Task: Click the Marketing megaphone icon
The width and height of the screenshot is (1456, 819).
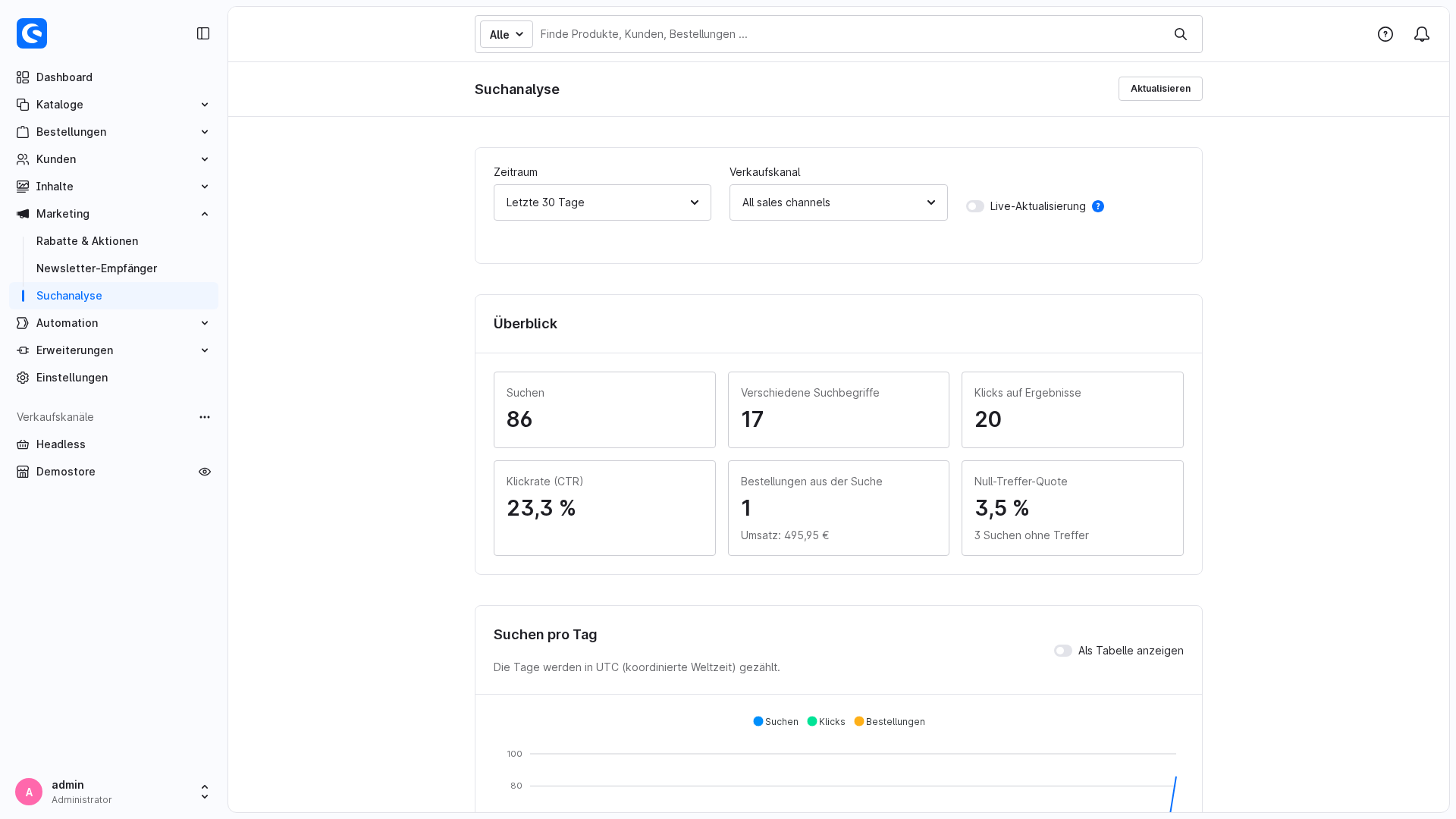Action: pos(23,214)
